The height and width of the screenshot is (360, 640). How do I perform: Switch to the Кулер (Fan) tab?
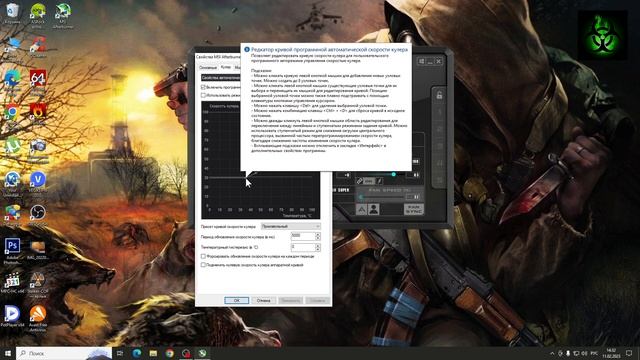225,67
